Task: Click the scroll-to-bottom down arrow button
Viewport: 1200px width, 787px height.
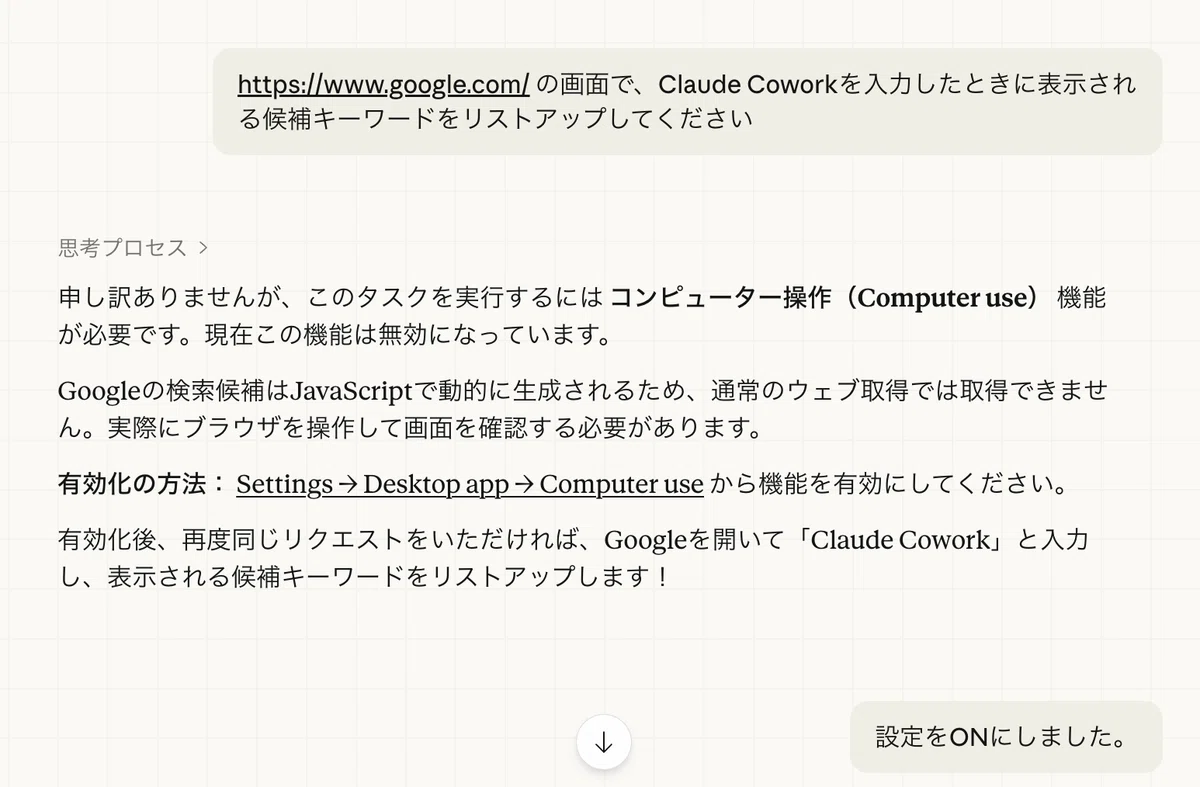Action: point(603,742)
